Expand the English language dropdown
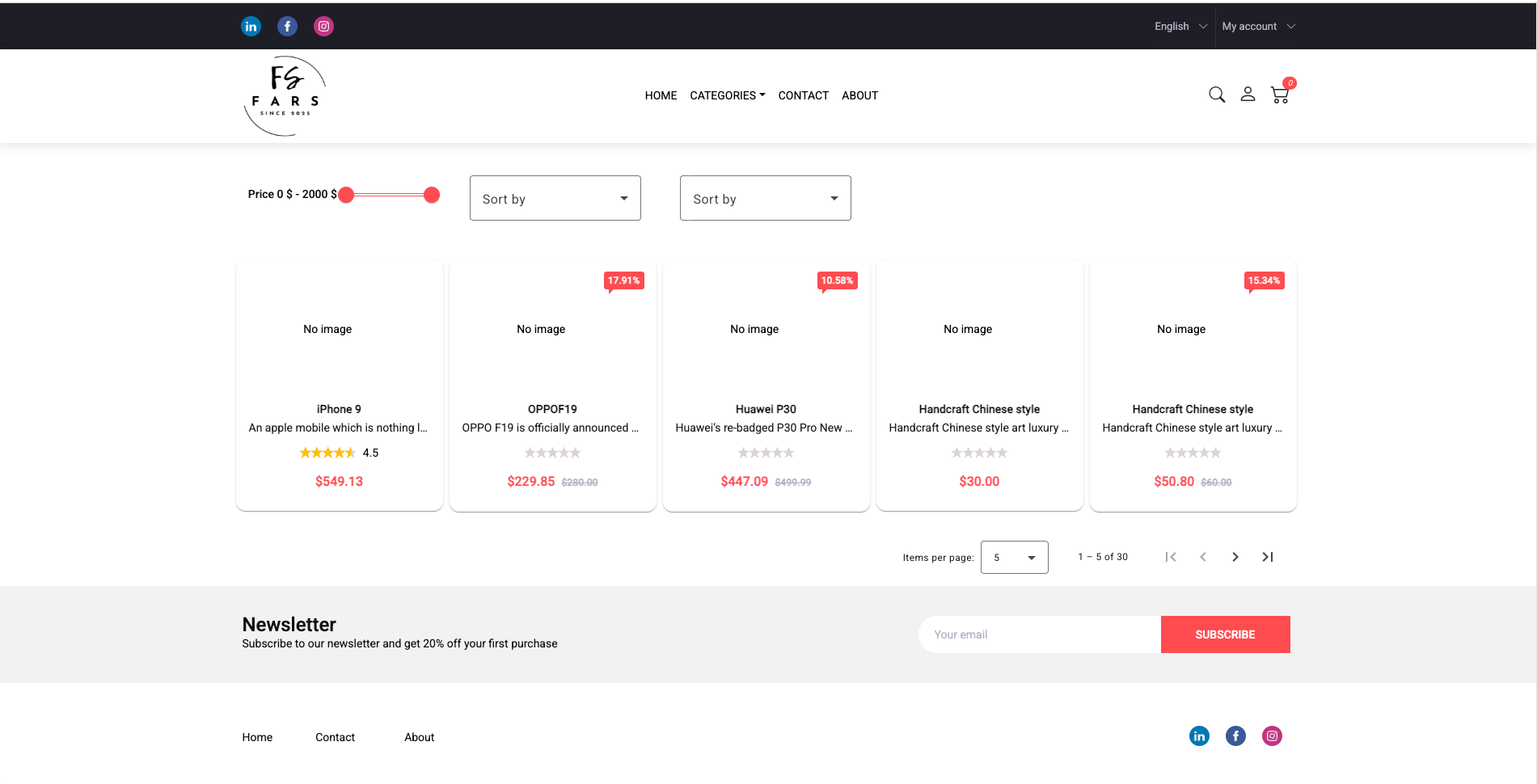 click(1180, 27)
